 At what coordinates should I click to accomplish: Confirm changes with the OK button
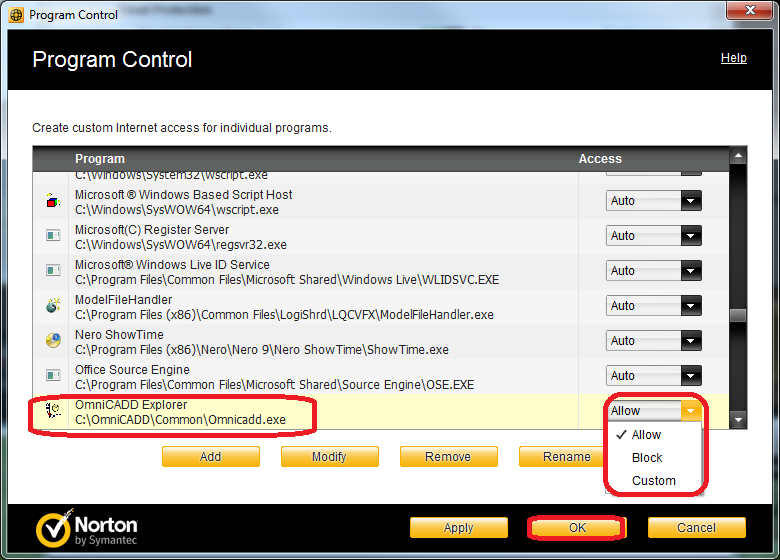pos(577,528)
